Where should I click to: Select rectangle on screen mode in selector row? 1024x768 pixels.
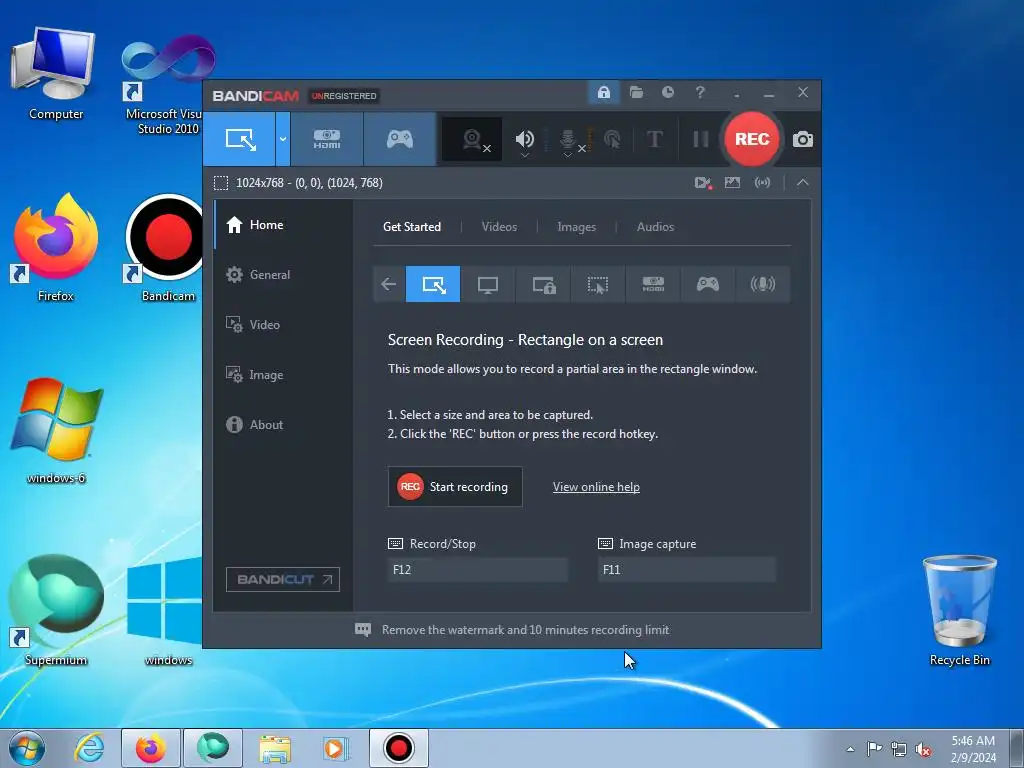433,284
